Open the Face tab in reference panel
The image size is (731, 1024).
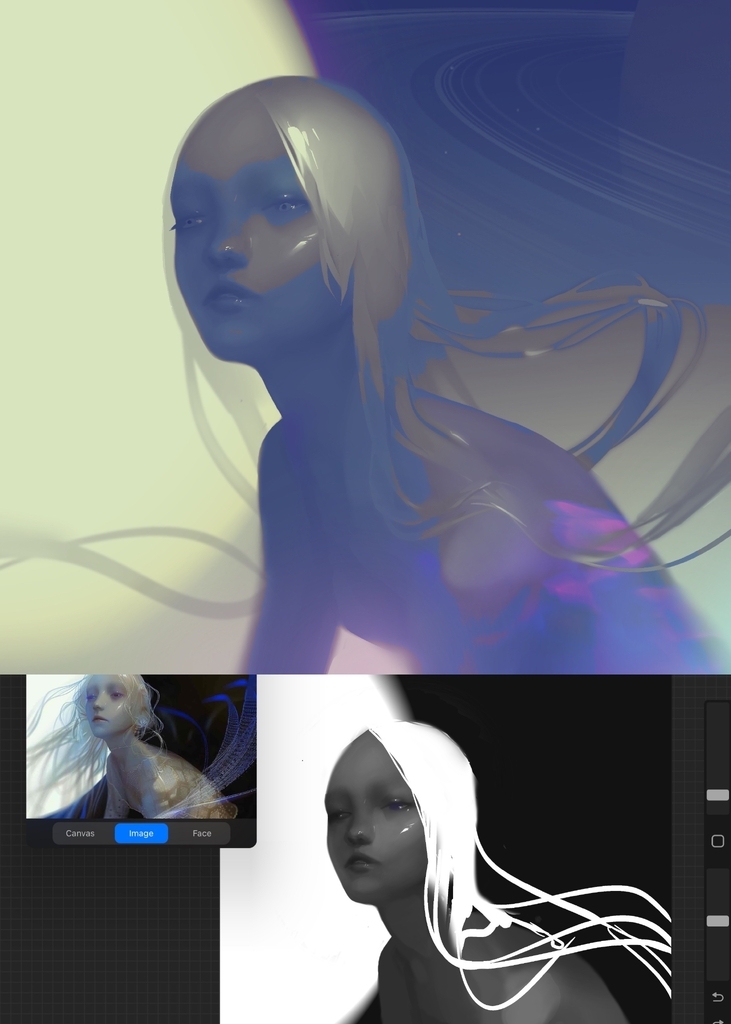point(202,833)
